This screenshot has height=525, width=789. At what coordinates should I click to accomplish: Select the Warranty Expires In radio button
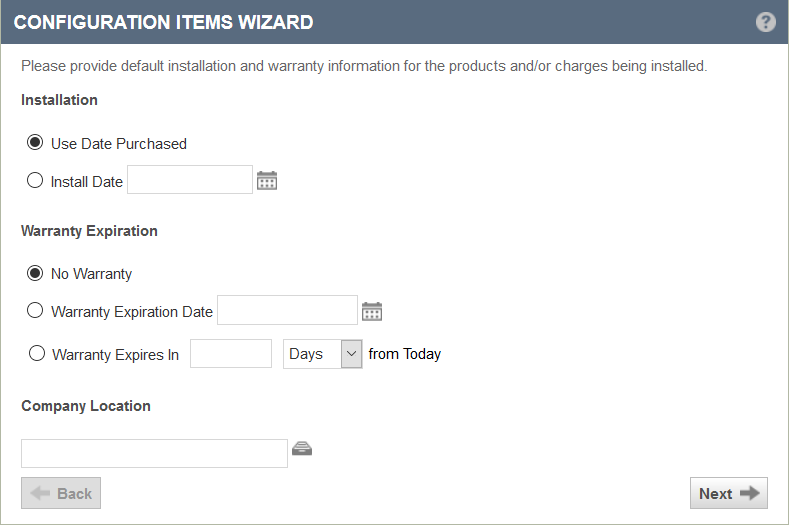click(37, 353)
